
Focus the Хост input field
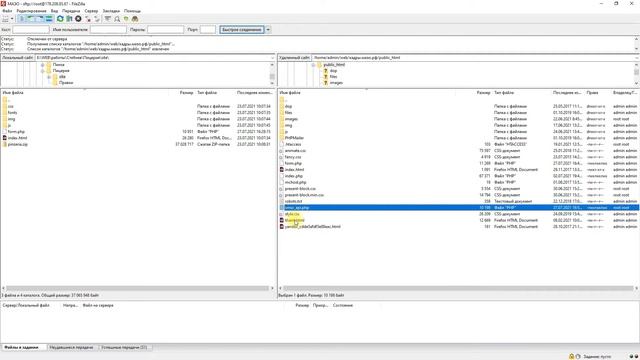click(x=31, y=29)
